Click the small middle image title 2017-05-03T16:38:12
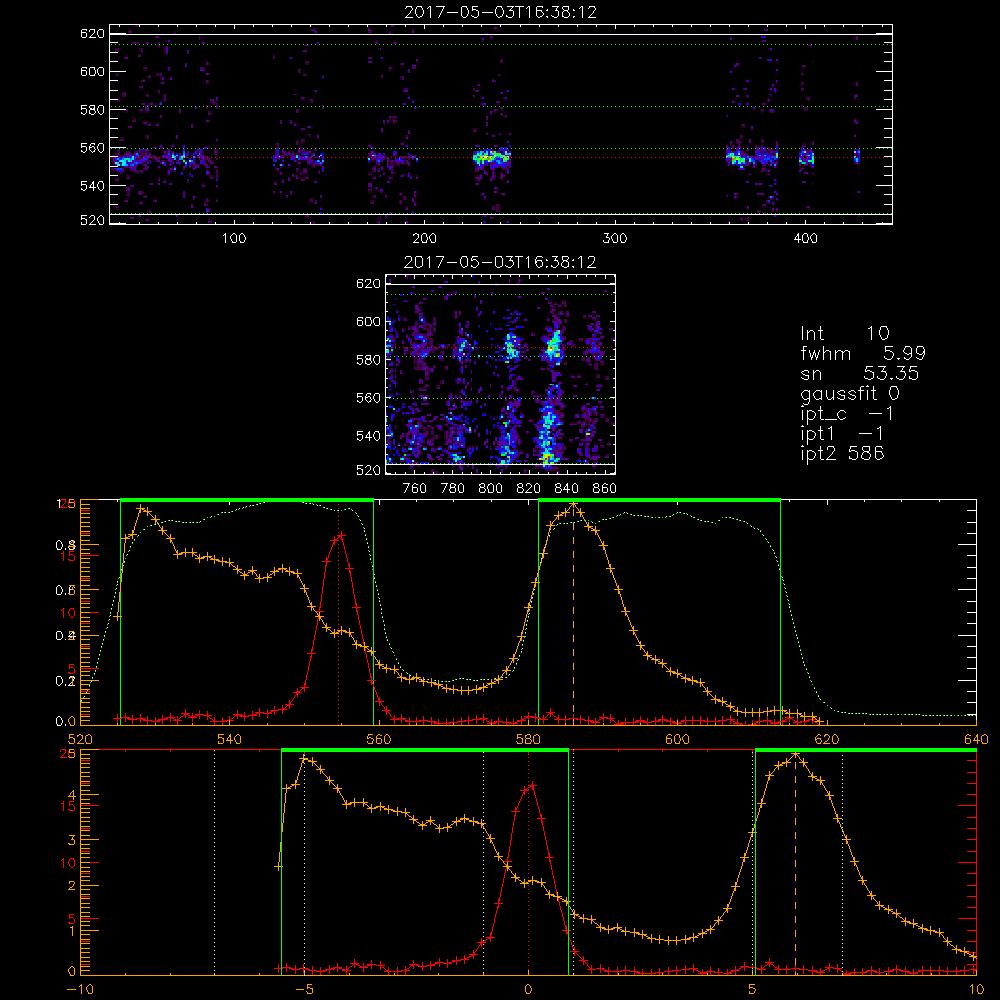This screenshot has width=1000, height=1000. (501, 262)
